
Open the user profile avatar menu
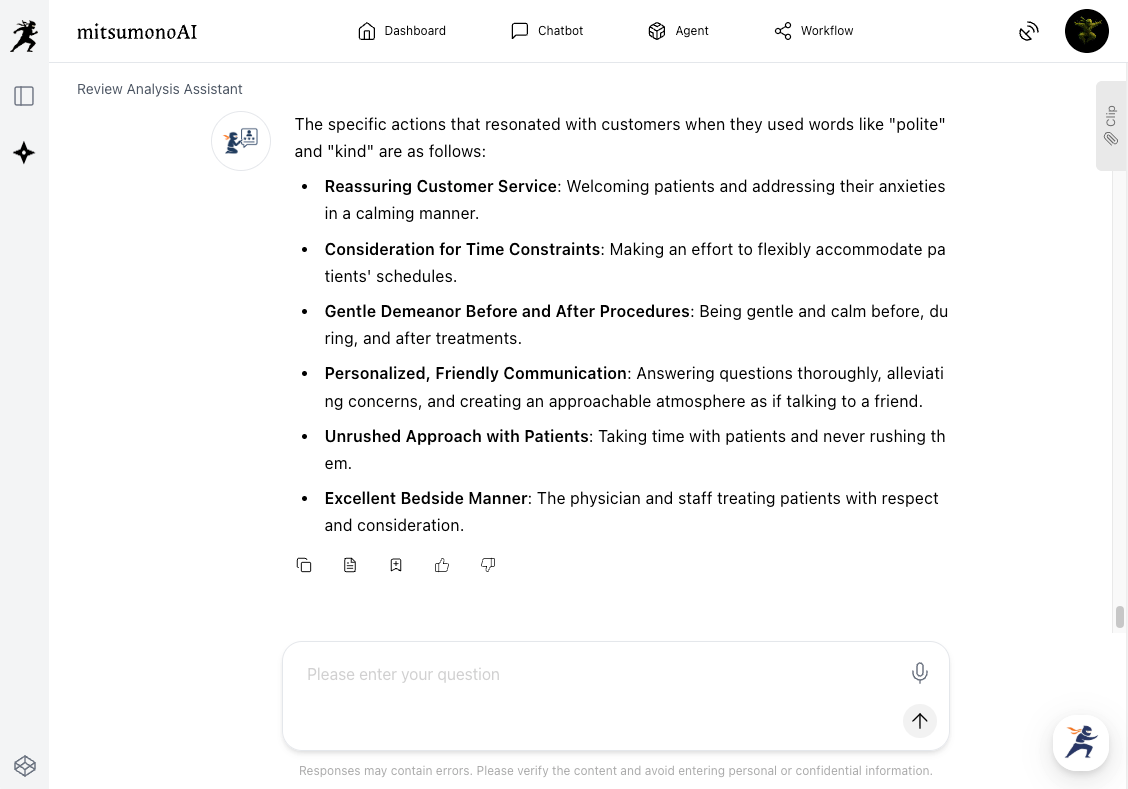pyautogui.click(x=1087, y=31)
